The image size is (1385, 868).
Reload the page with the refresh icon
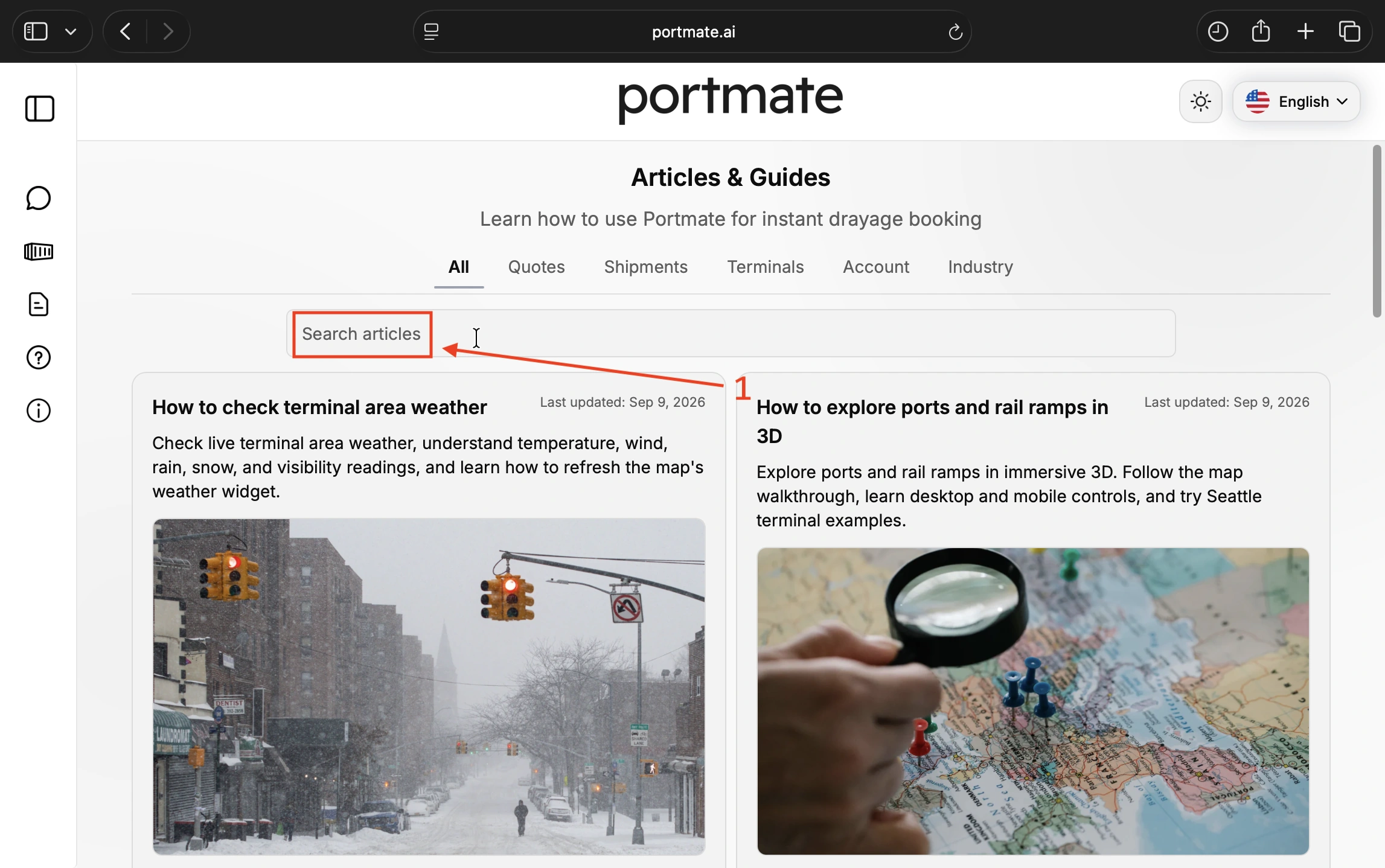[x=955, y=31]
